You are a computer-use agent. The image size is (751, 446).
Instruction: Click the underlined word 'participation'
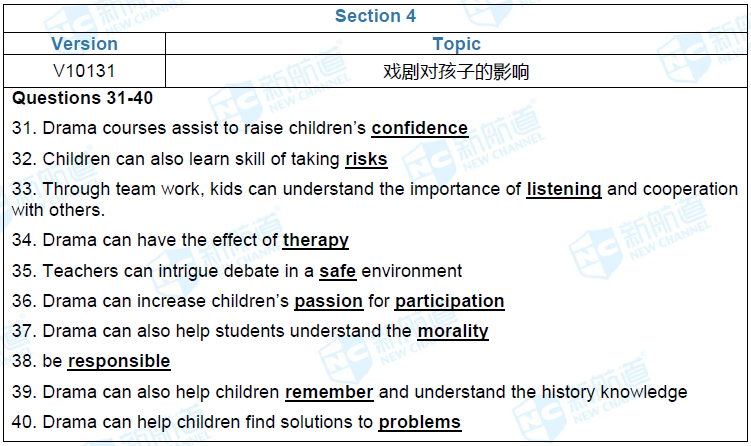pyautogui.click(x=449, y=301)
